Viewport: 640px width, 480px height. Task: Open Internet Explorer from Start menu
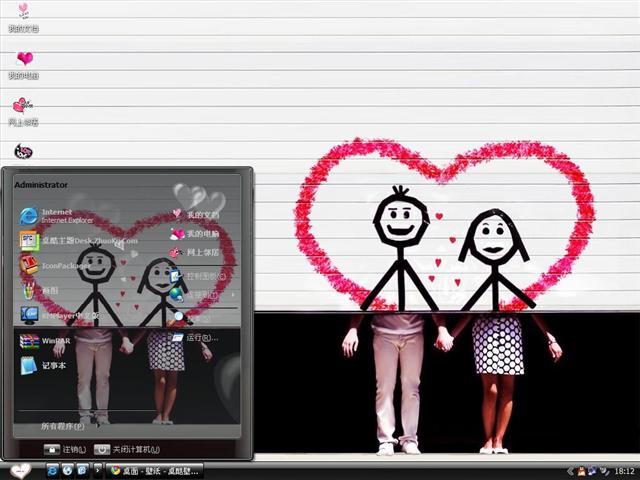(x=57, y=216)
